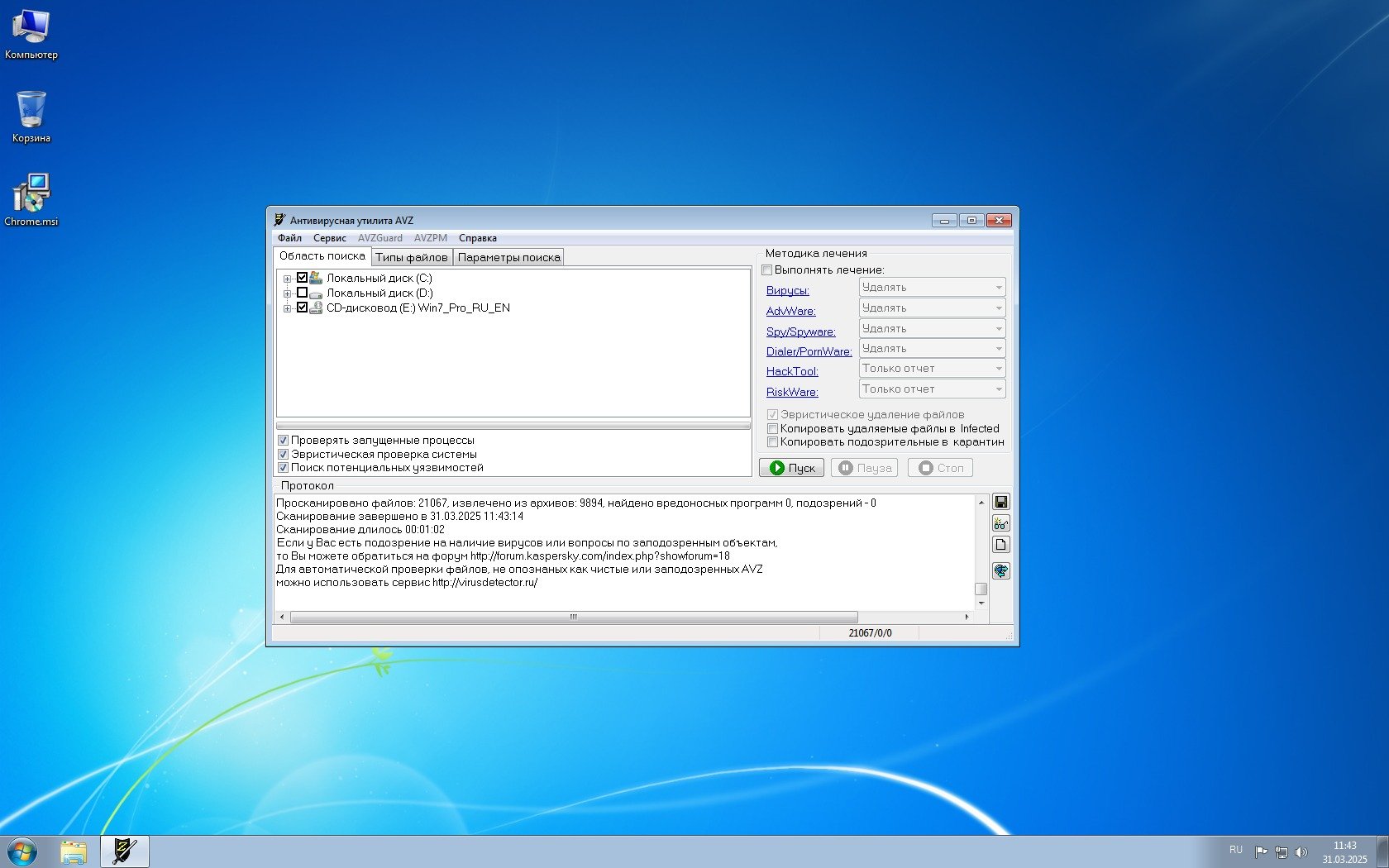Screen dimensions: 1389x868
Task: Check the Локальный диск (D:) checkbox
Action: pos(302,293)
